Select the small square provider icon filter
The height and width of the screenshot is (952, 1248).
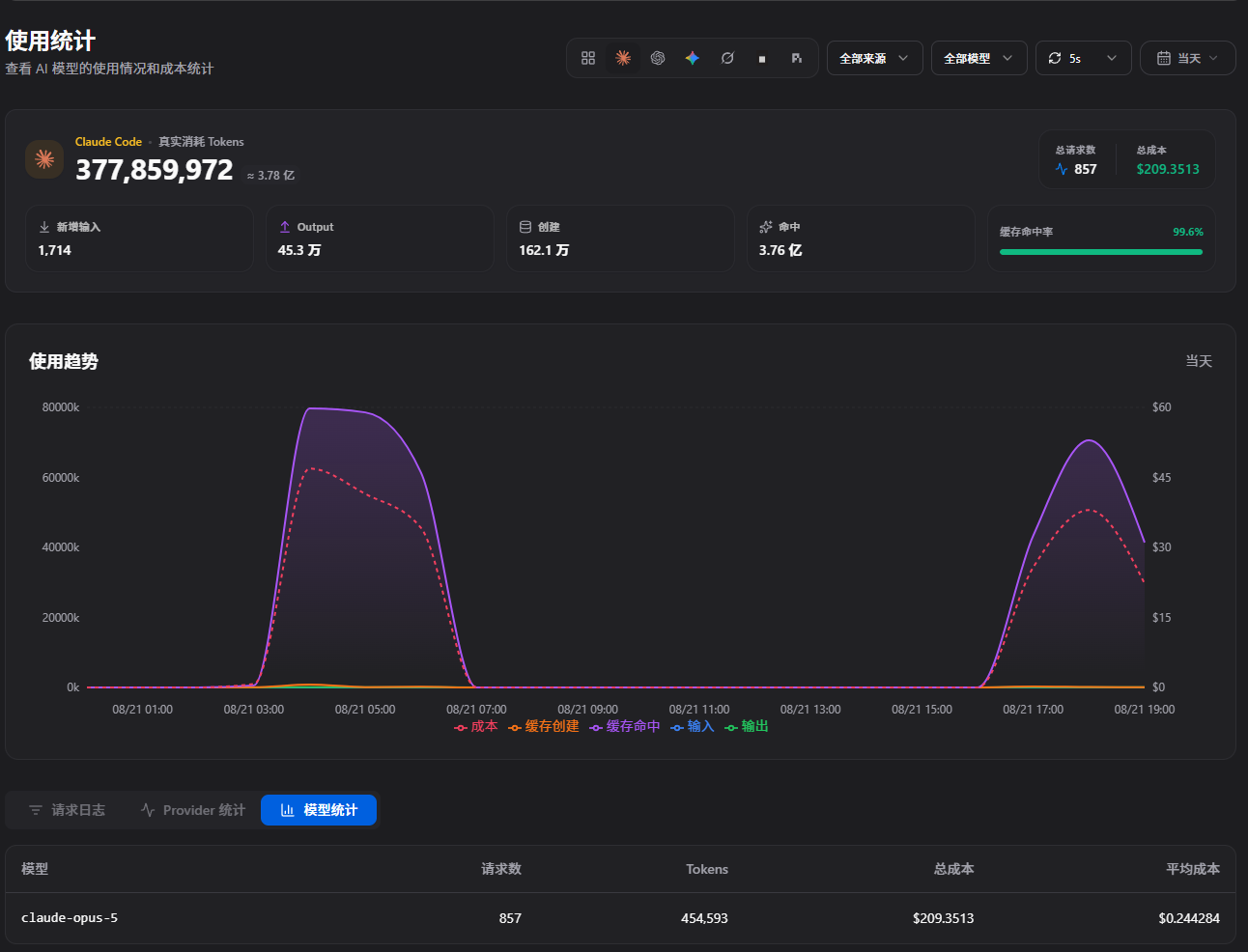tap(762, 58)
